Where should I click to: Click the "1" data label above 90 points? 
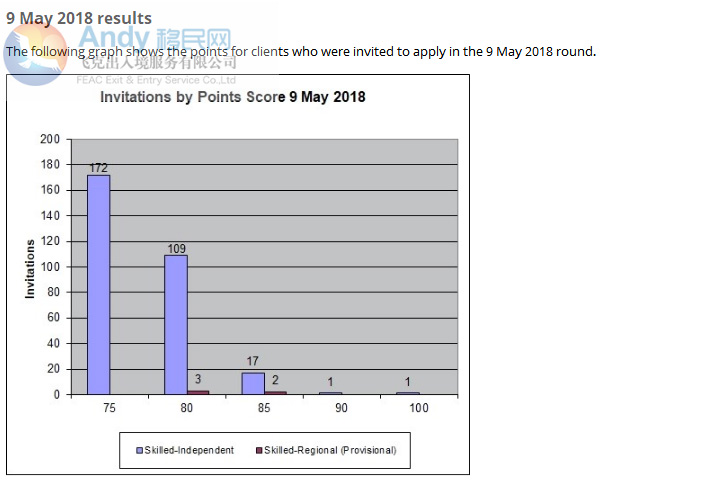point(331,382)
